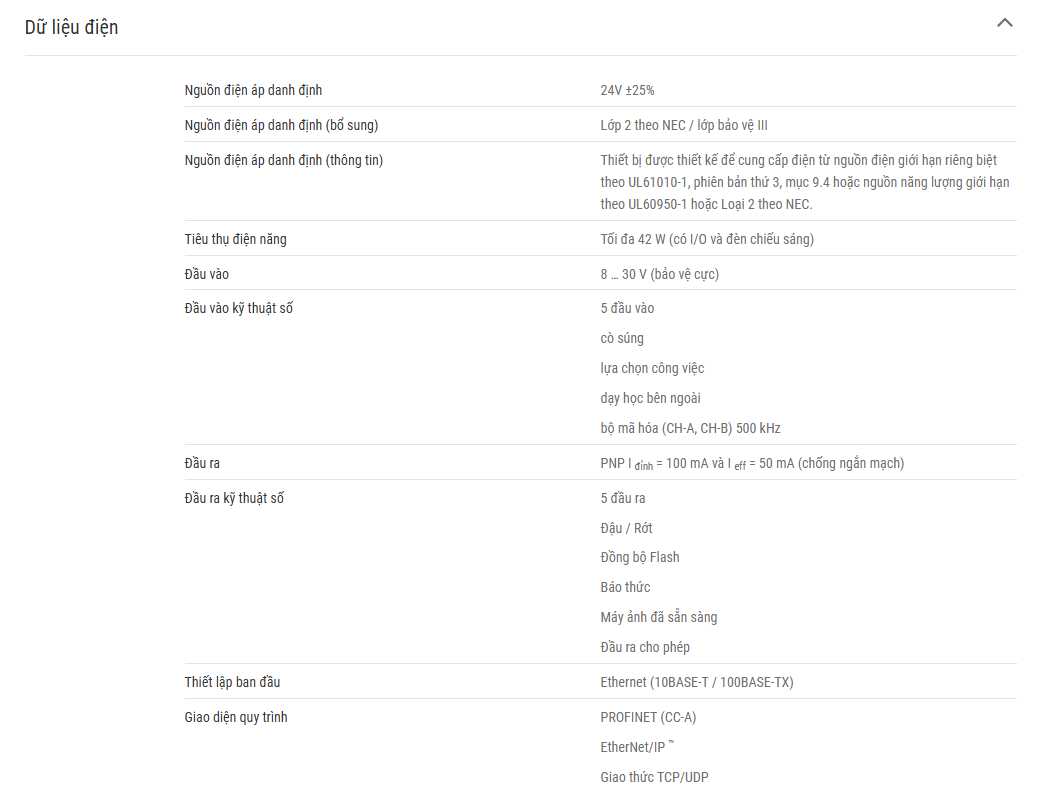The image size is (1043, 791).
Task: Click the Đầu vào kỹ thuật số label
Action: 238,308
